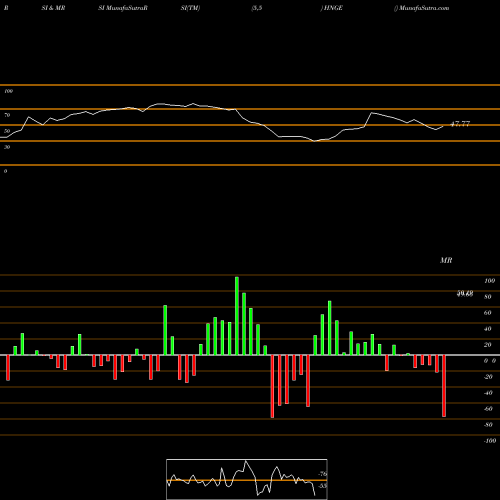The image size is (500, 500).
Task: Click the RSI 100 axis label
Action: pyautogui.click(x=8, y=91)
